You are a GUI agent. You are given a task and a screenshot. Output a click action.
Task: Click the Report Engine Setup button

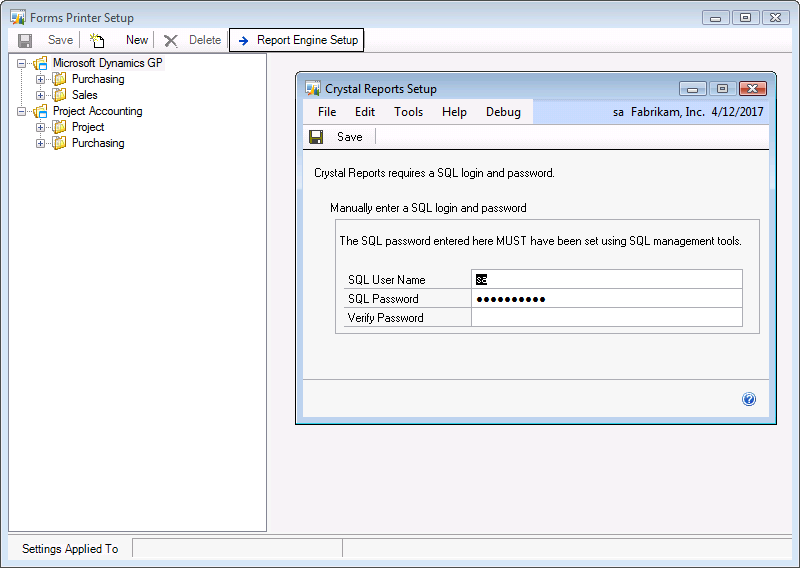point(296,40)
